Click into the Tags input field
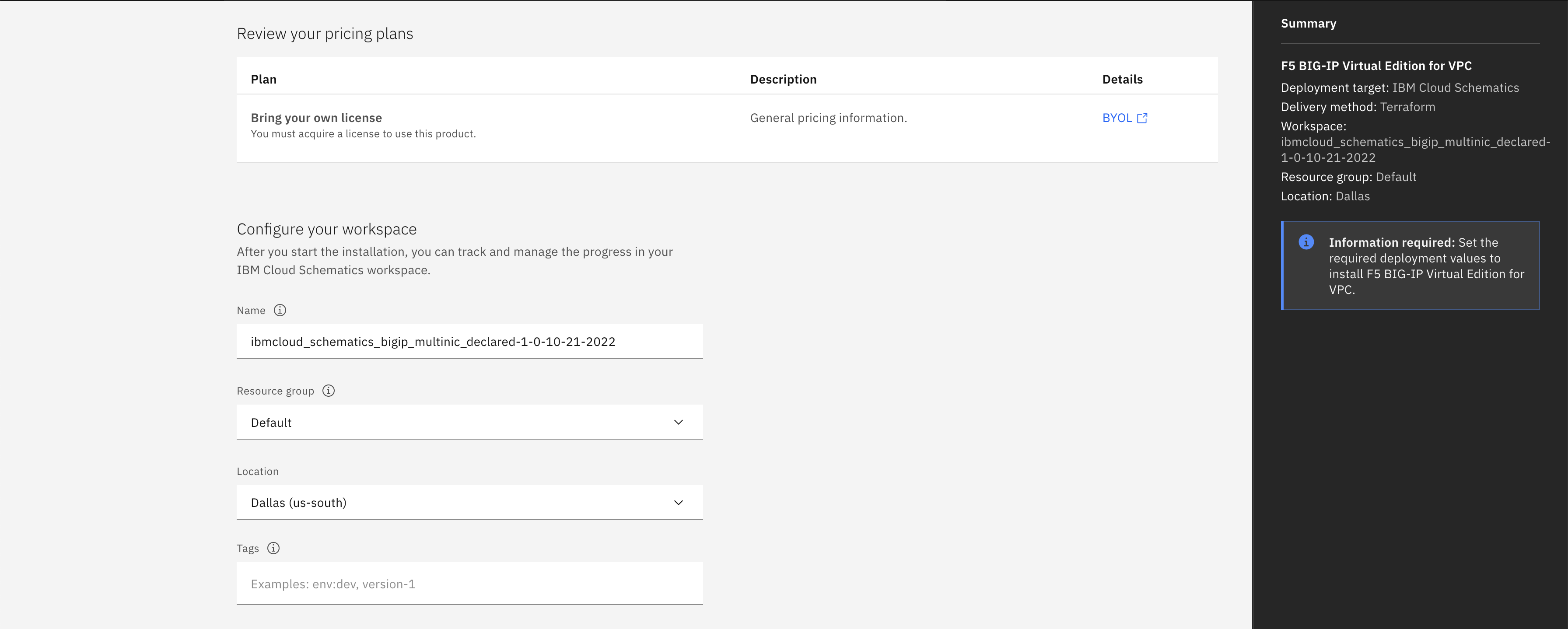Image resolution: width=1568 pixels, height=629 pixels. (x=469, y=584)
